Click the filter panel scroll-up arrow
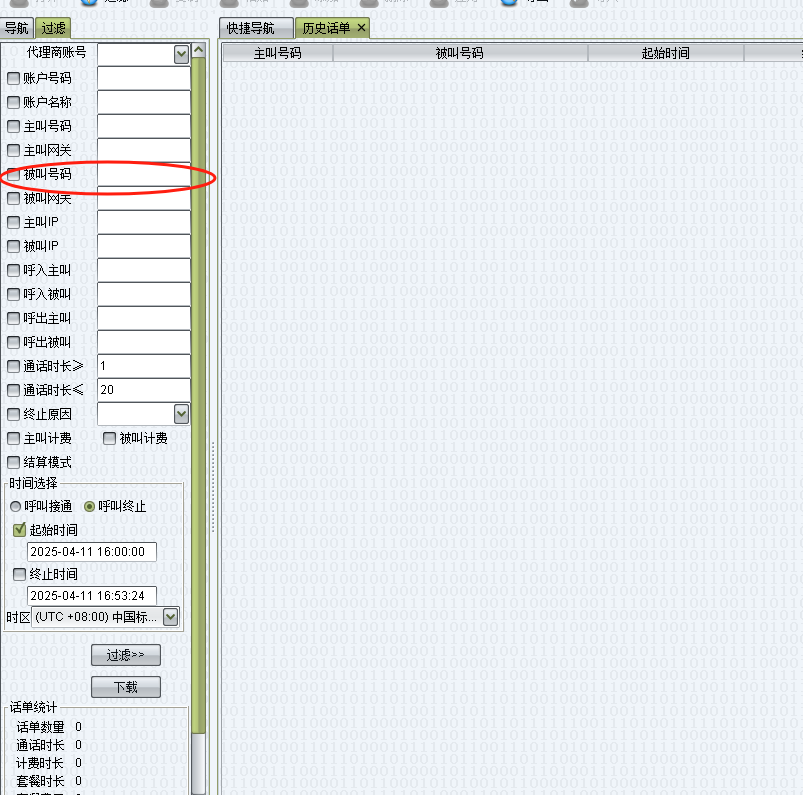 point(198,50)
